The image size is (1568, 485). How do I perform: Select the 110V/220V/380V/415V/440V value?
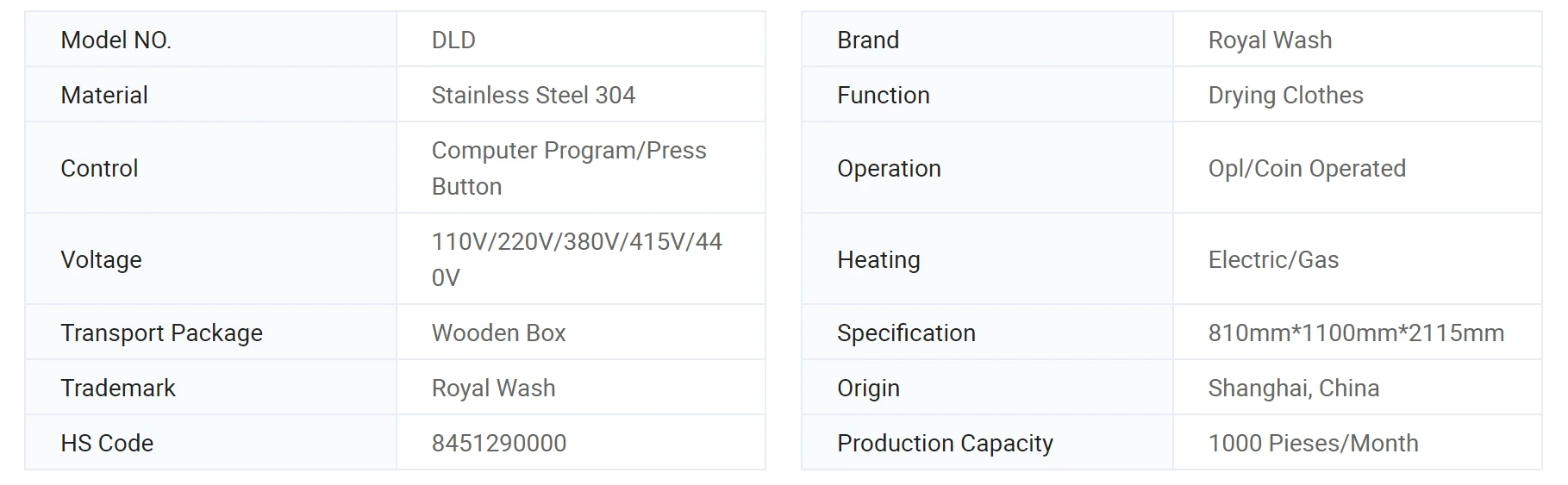click(x=577, y=259)
